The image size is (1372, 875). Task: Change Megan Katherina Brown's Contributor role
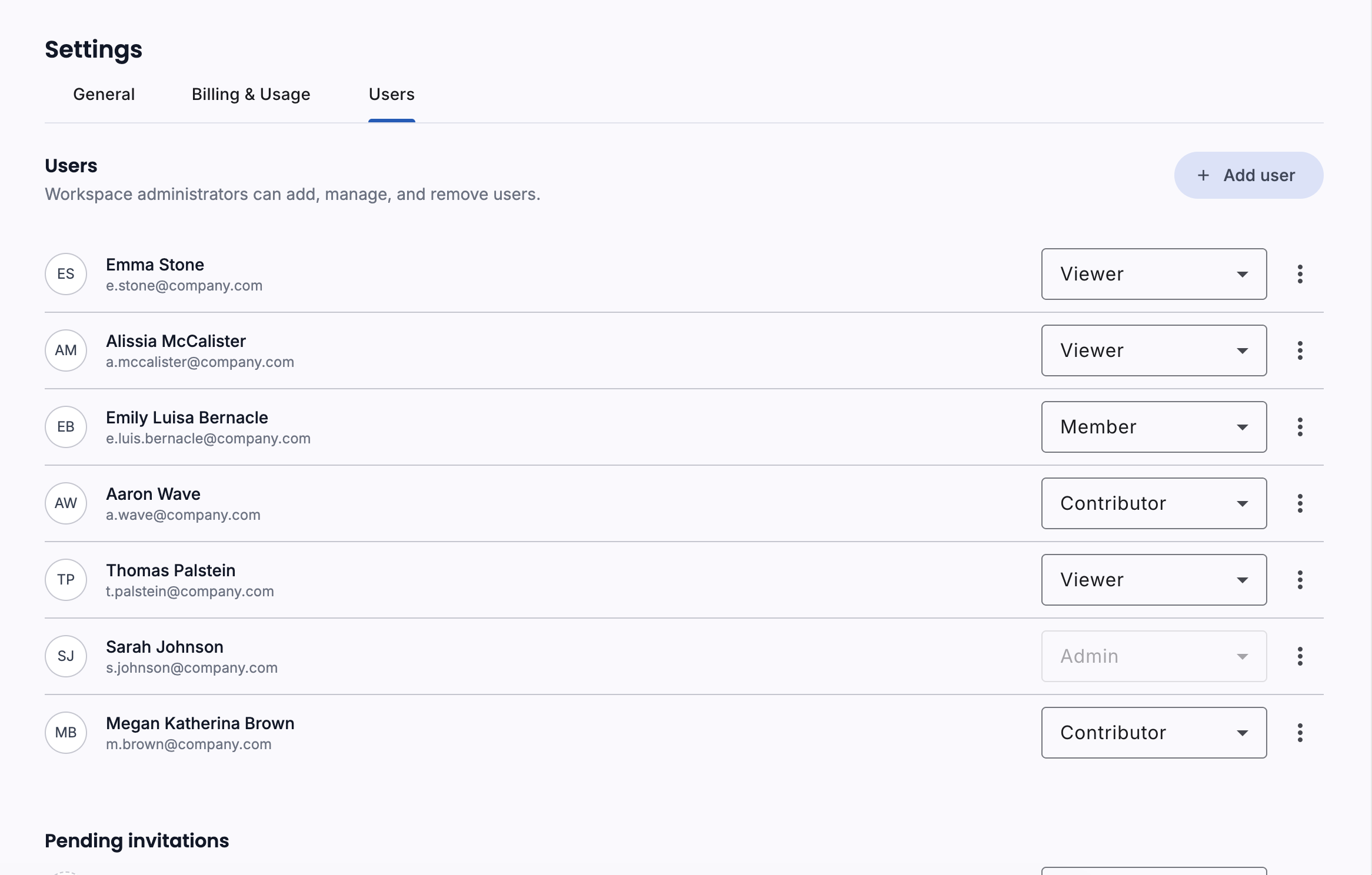1153,733
